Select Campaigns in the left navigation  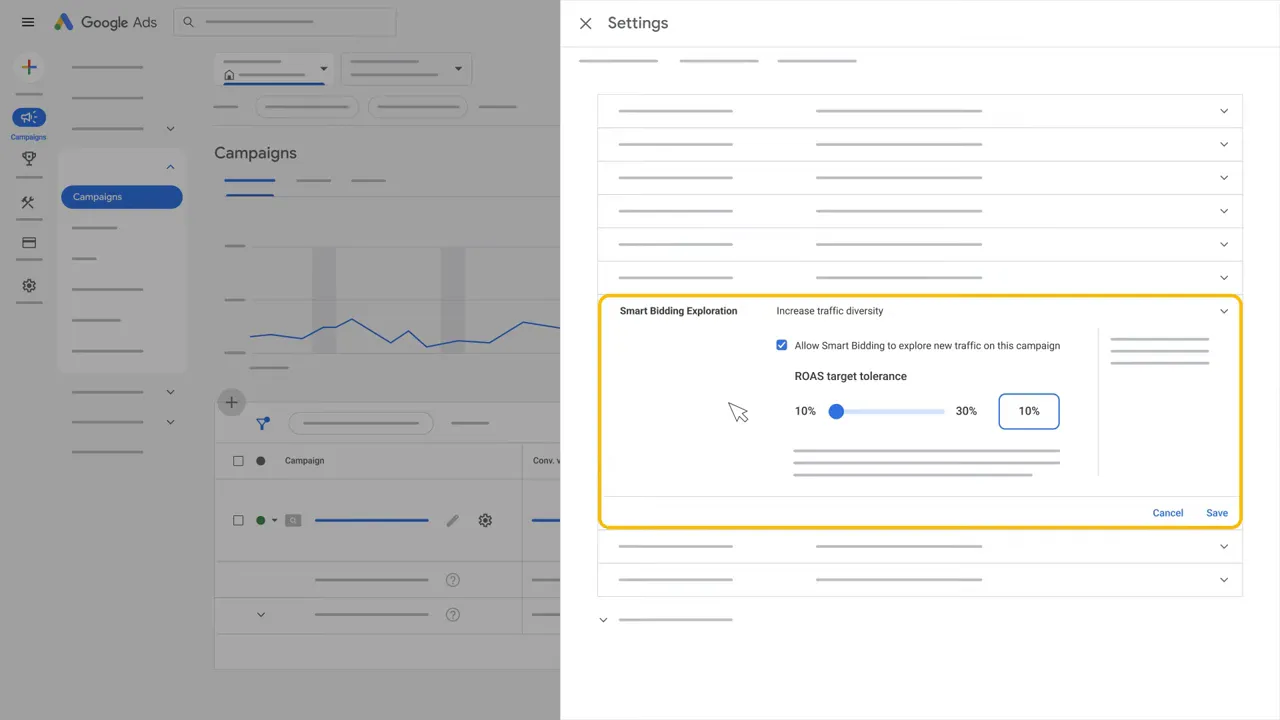(121, 197)
